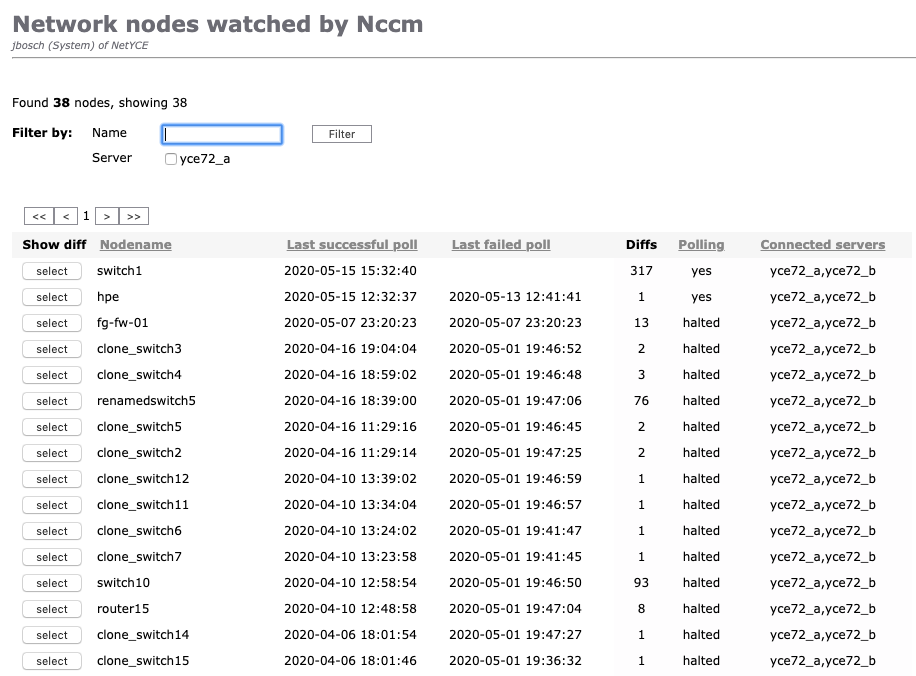Select diff for clone_switch12 node

[52, 479]
